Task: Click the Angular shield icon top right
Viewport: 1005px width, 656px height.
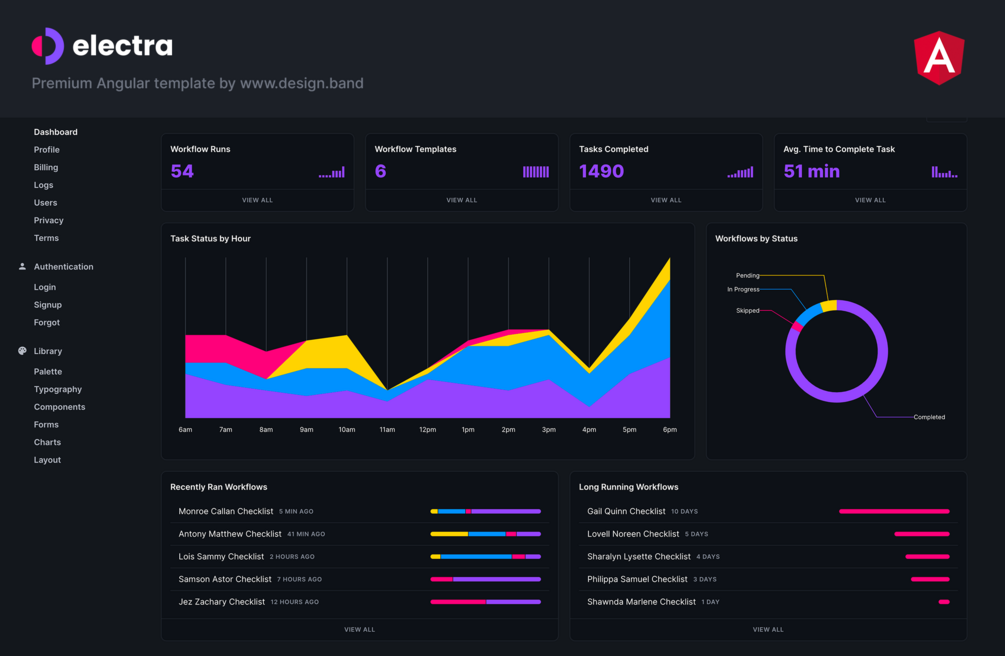Action: pos(938,58)
